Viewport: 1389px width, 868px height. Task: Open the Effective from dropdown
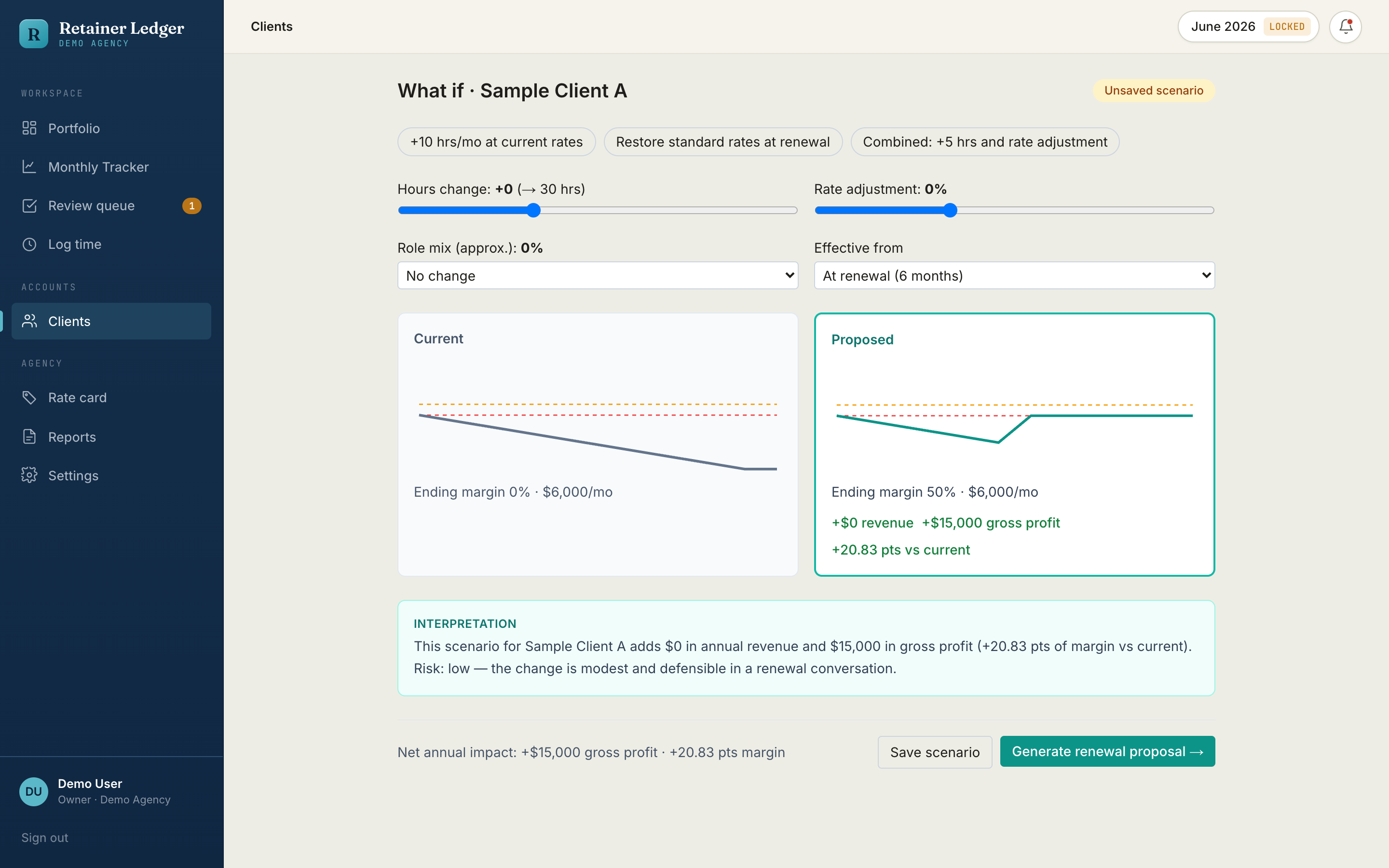[1014, 275]
